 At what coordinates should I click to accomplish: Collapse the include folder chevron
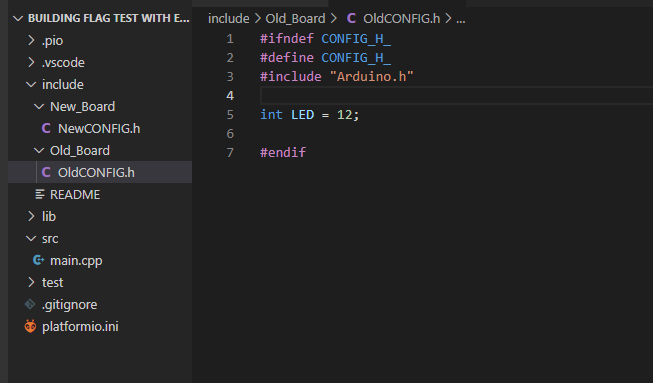point(31,85)
